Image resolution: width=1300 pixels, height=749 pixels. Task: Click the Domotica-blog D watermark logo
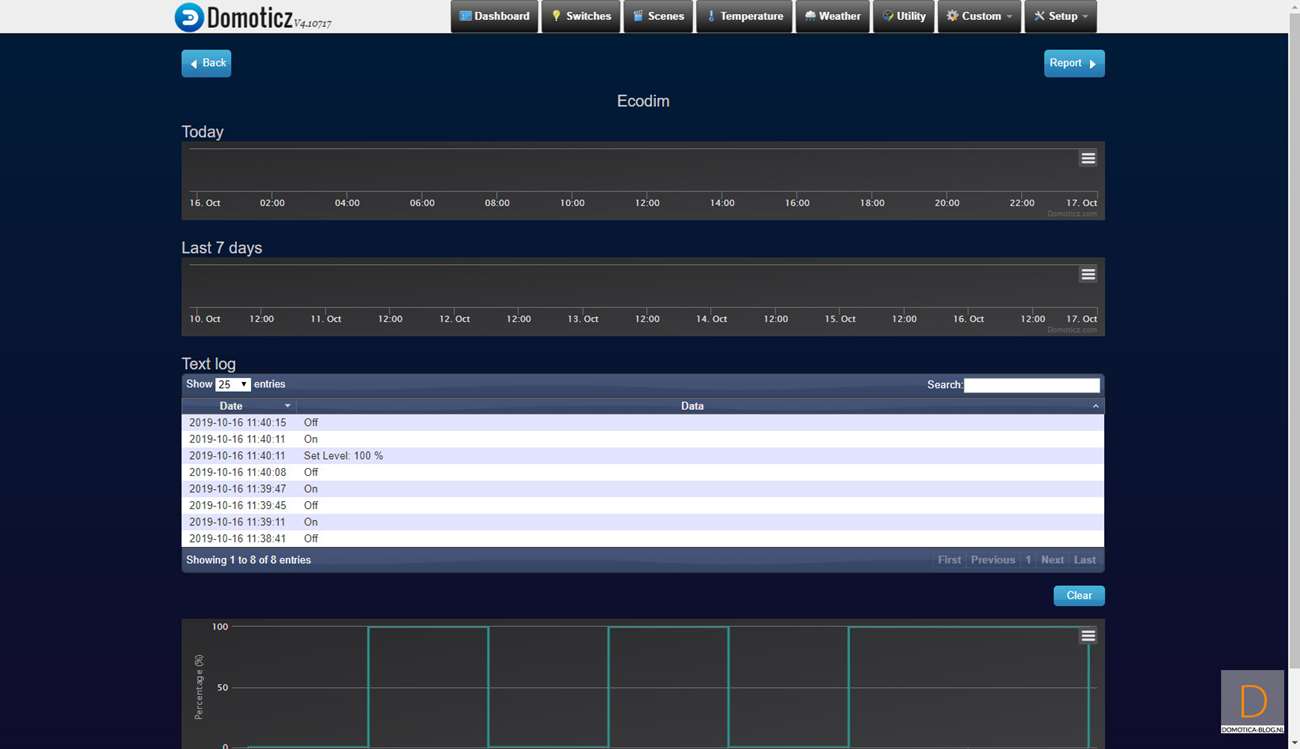1252,701
